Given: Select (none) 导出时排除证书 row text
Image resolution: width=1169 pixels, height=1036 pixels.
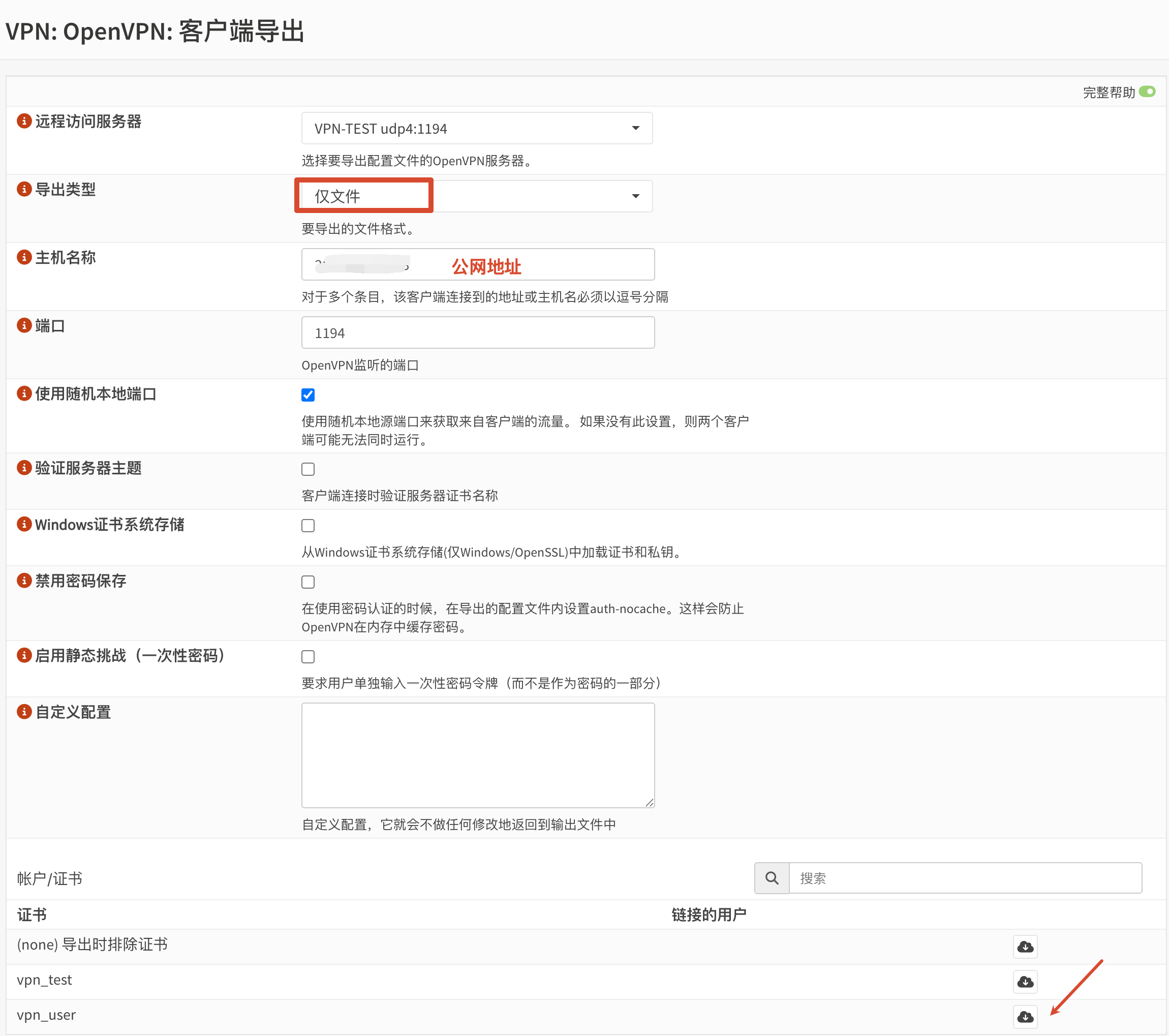Looking at the screenshot, I should coord(92,944).
